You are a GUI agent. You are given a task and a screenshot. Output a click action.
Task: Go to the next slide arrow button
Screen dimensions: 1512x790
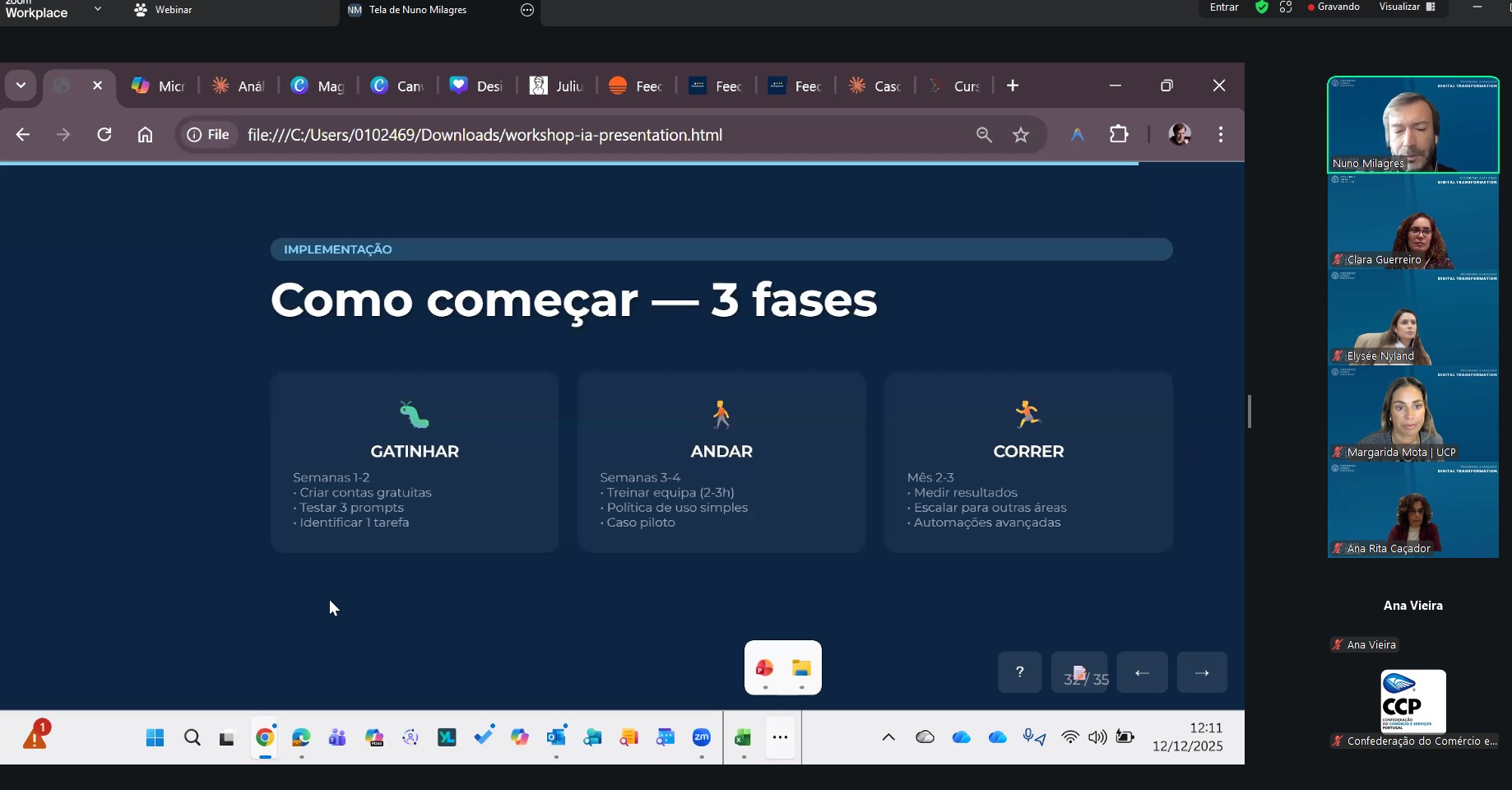[x=1202, y=672]
